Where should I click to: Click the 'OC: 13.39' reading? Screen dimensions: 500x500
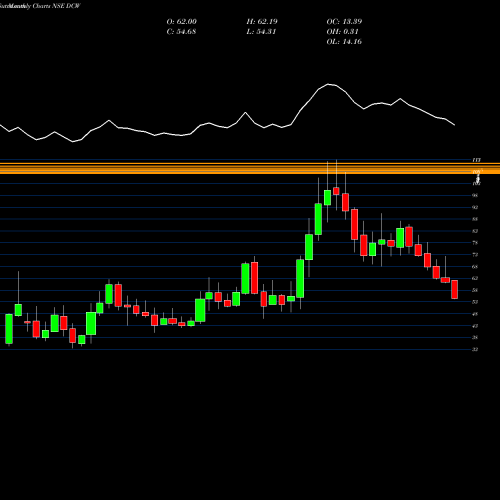[344, 22]
